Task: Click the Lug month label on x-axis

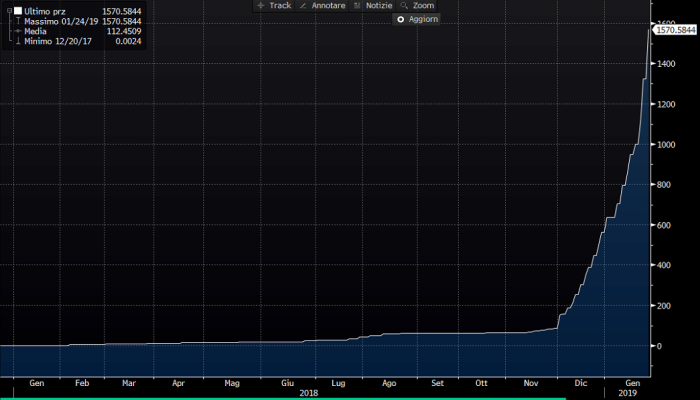Action: click(338, 383)
